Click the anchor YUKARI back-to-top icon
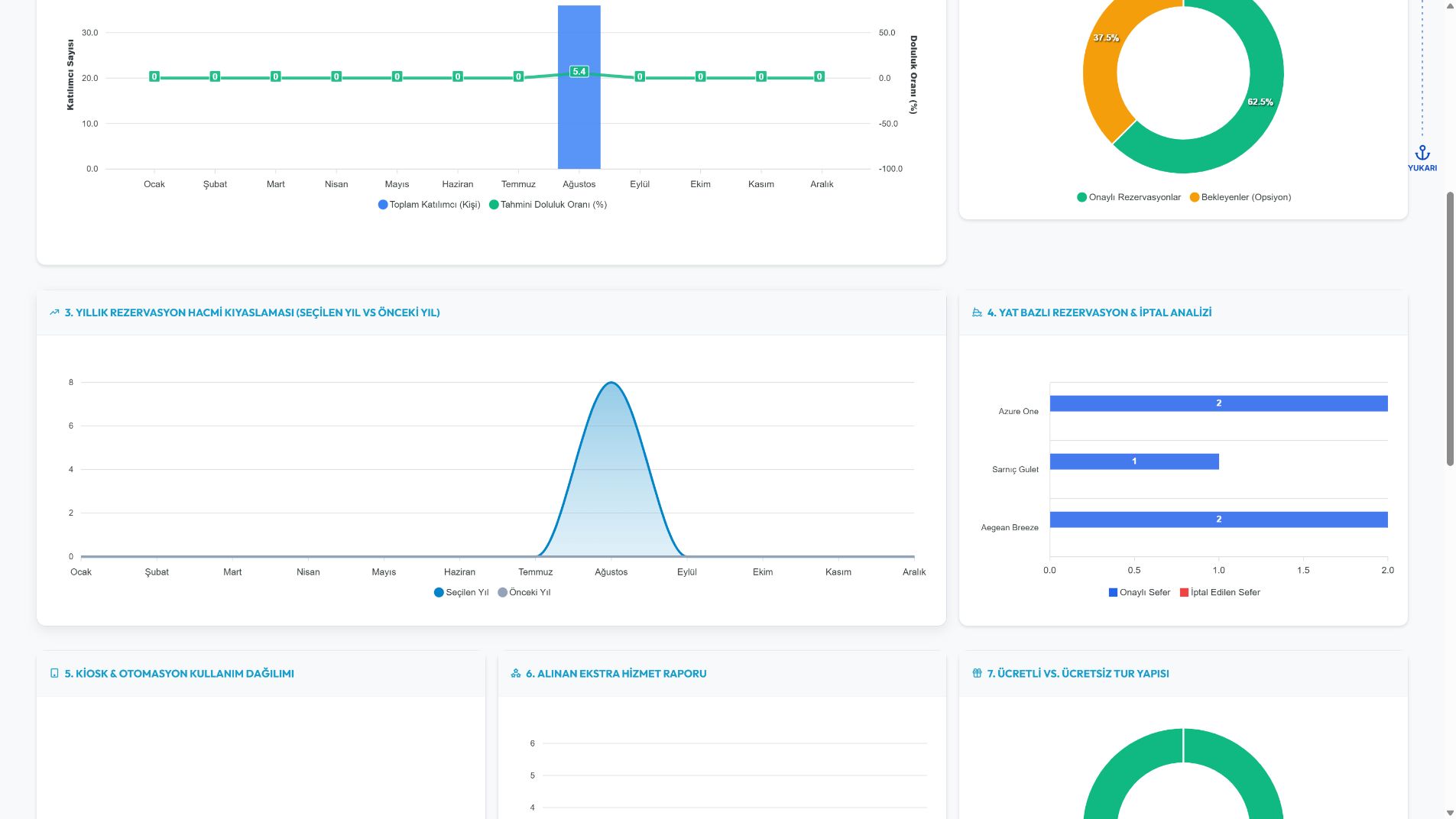Viewport: 1456px width, 819px height. pyautogui.click(x=1422, y=157)
